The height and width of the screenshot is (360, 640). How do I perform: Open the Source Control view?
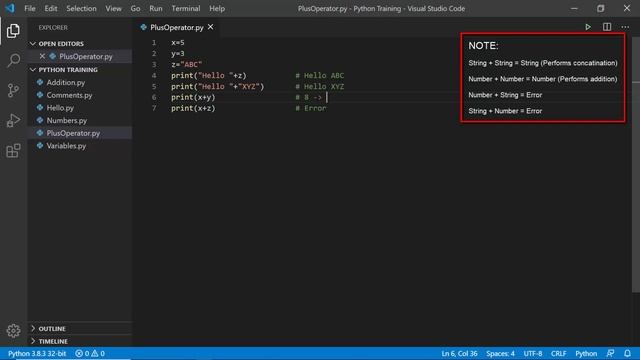coord(13,90)
